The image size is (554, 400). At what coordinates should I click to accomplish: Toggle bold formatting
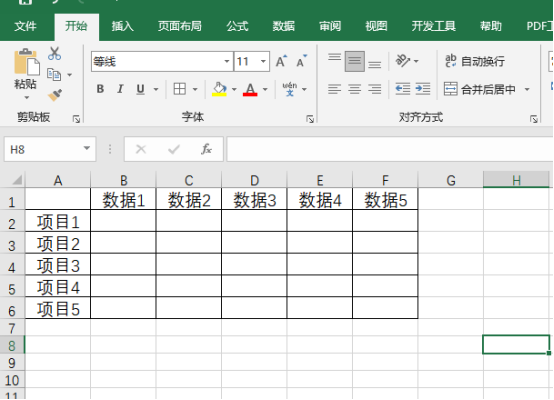(100, 89)
